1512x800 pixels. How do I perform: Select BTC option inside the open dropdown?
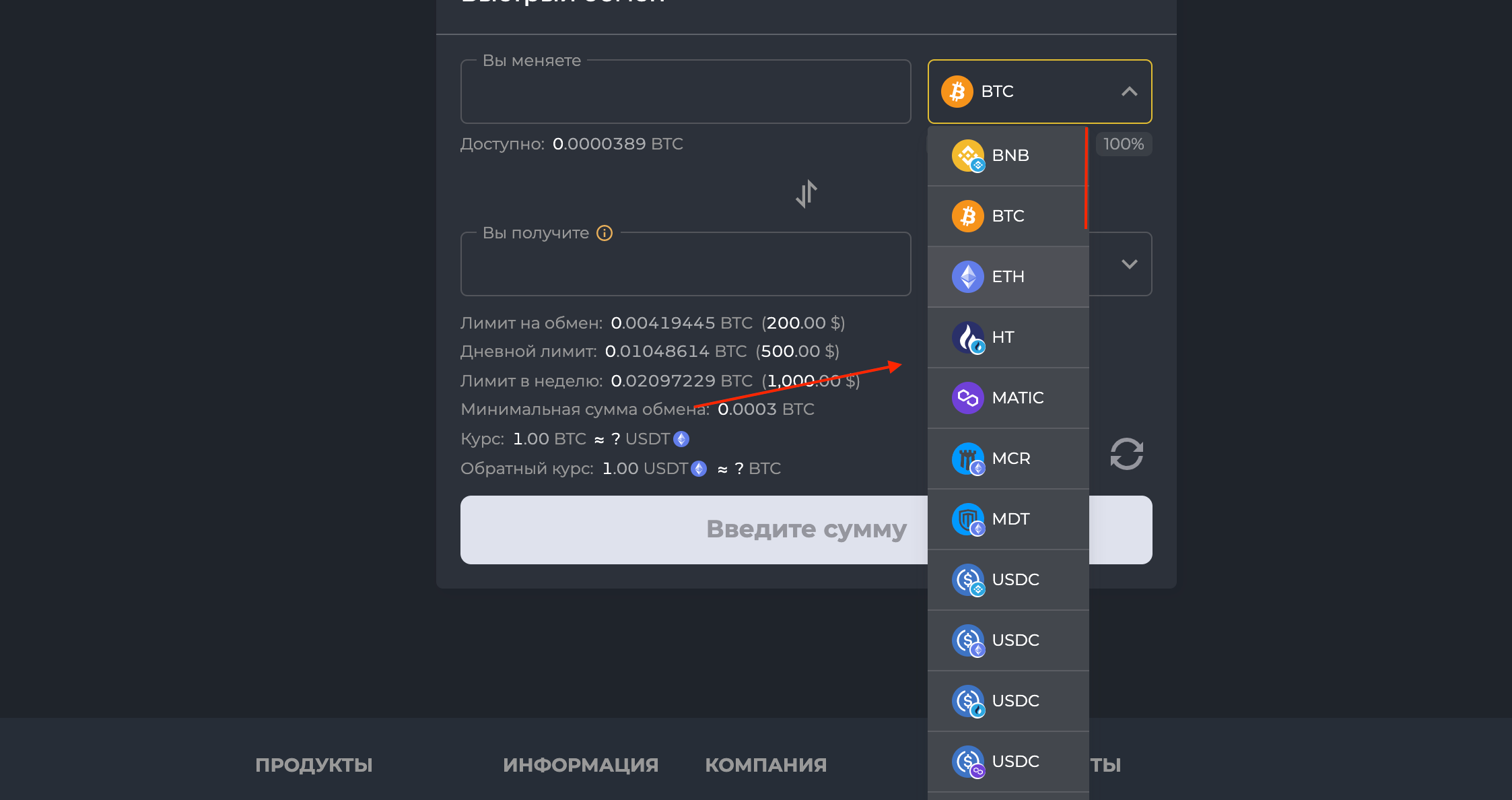[1007, 215]
